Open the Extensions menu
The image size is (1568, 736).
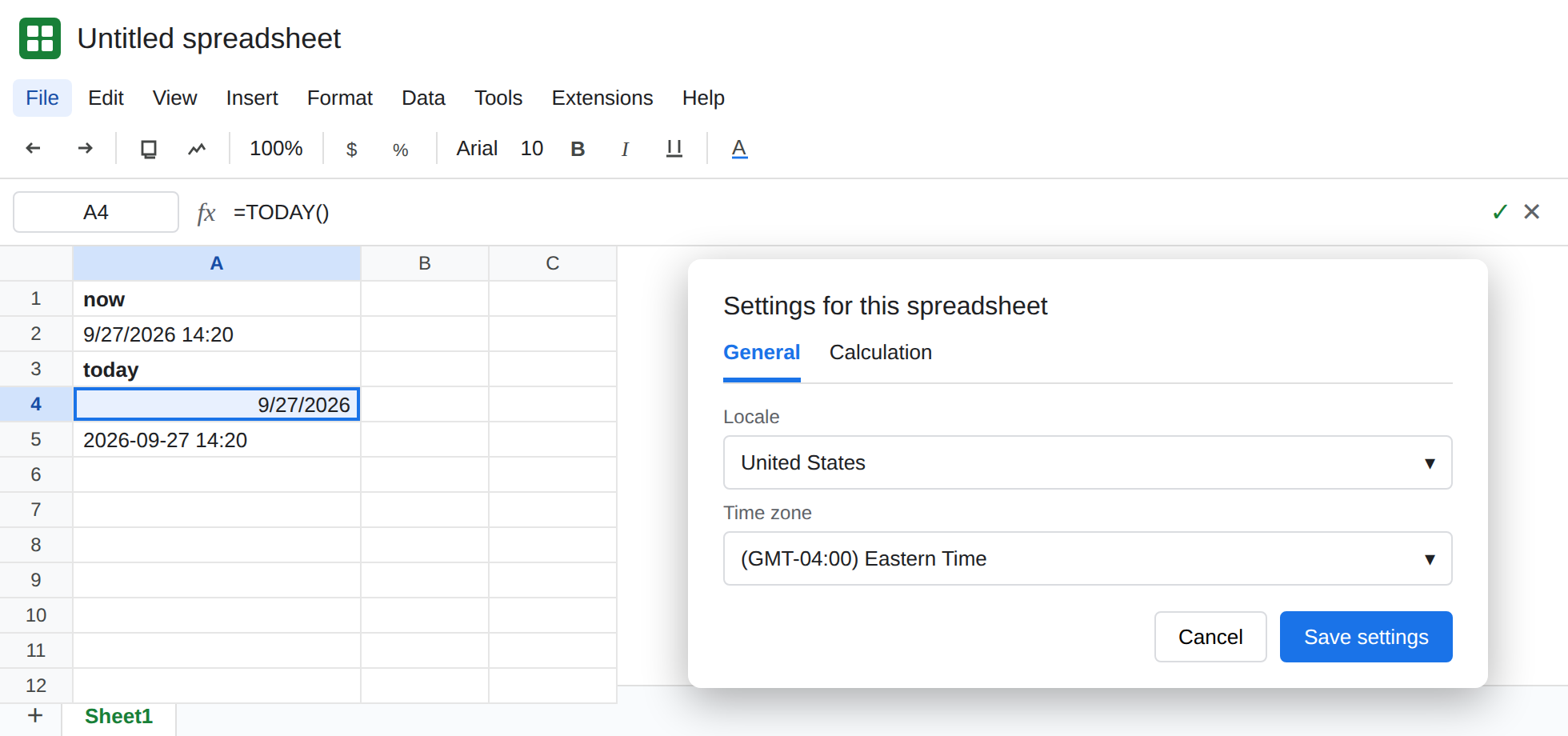pos(602,98)
